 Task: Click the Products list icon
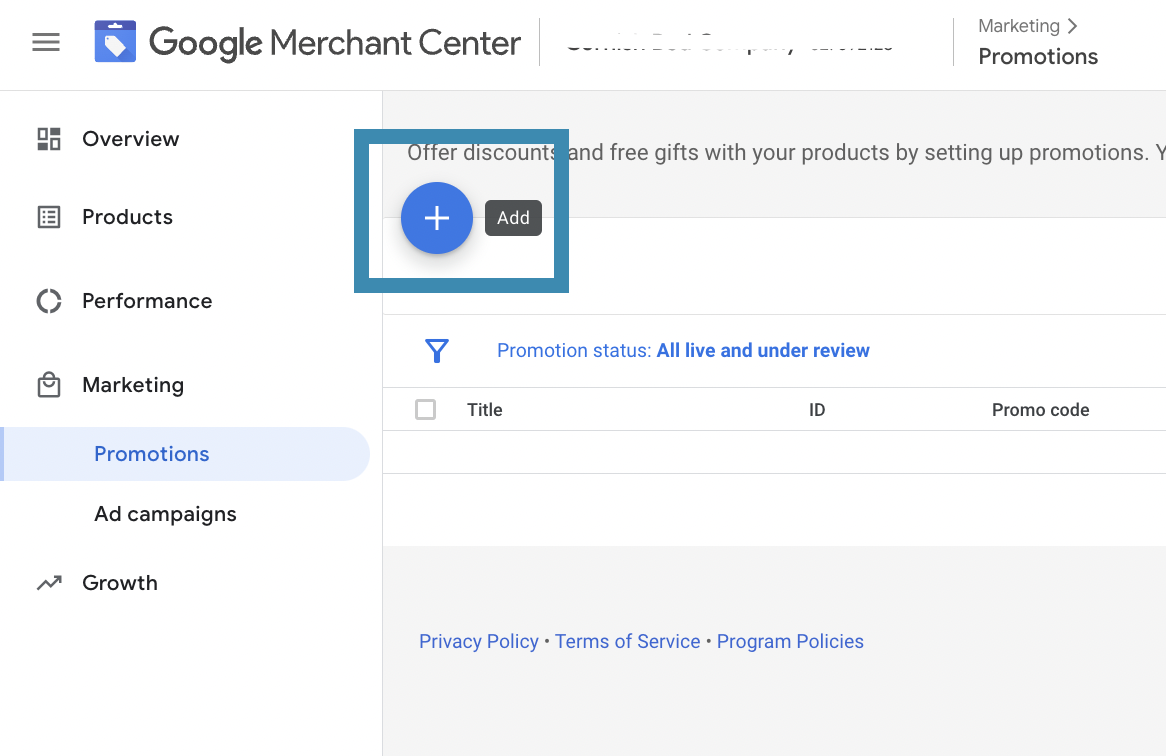point(49,217)
